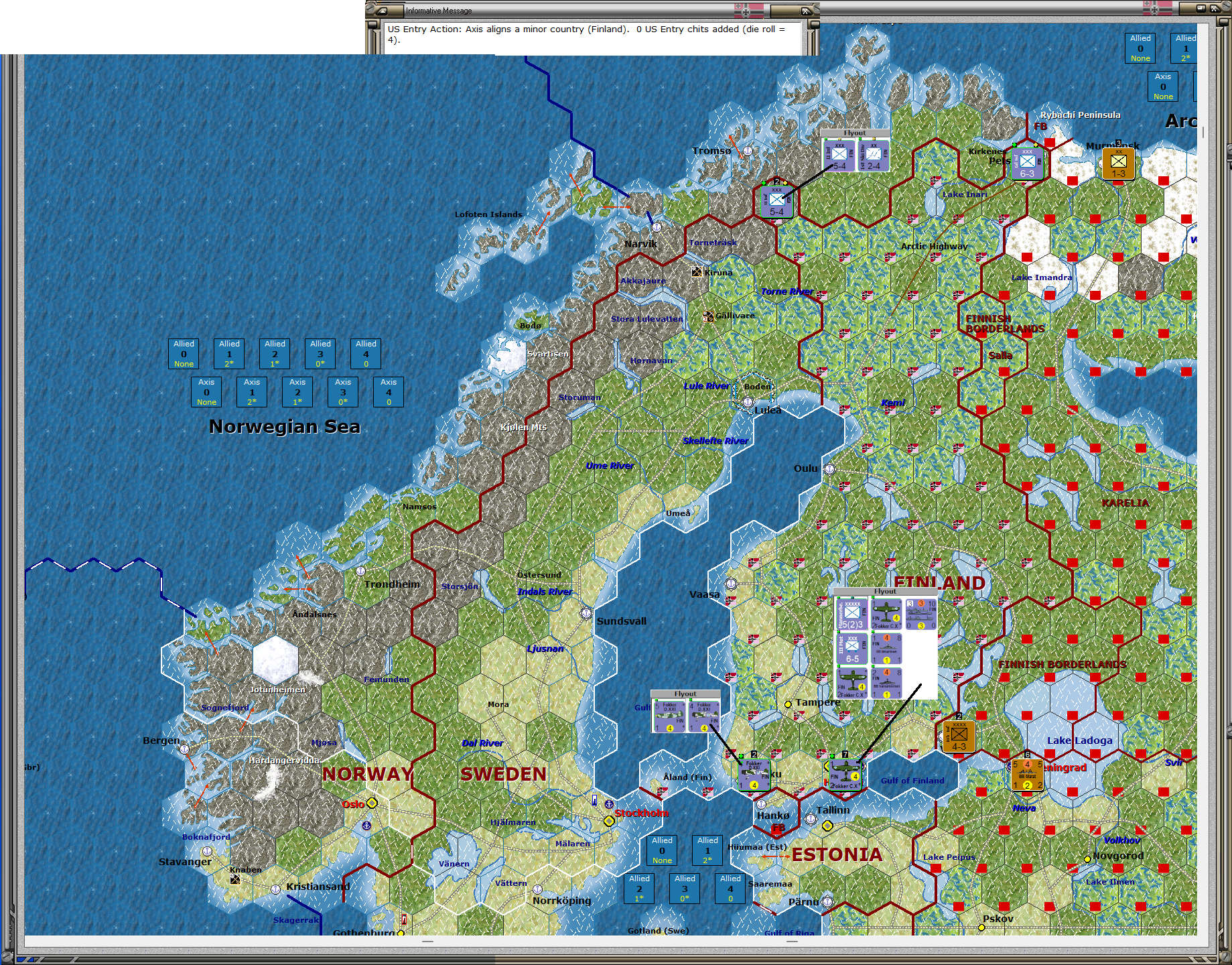1232x965 pixels.
Task: Select Norwegian Sea Allied 3 sea box
Action: tap(320, 353)
